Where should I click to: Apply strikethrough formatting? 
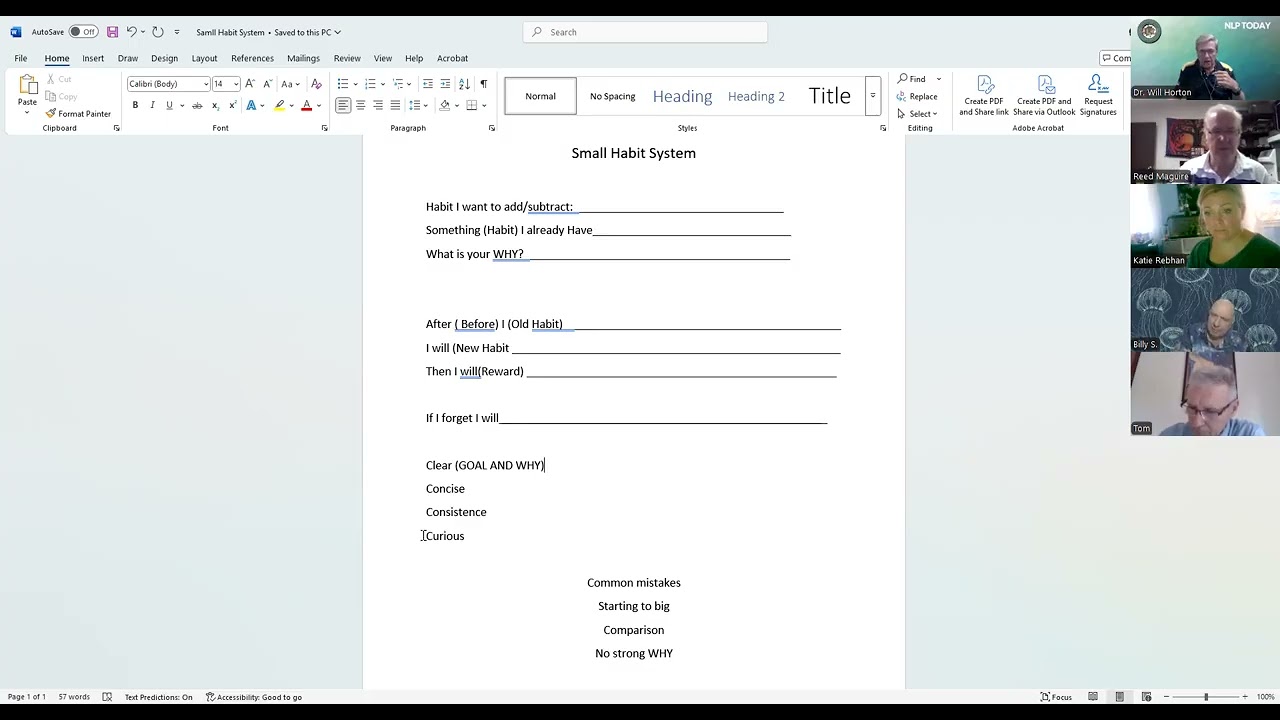pyautogui.click(x=197, y=105)
